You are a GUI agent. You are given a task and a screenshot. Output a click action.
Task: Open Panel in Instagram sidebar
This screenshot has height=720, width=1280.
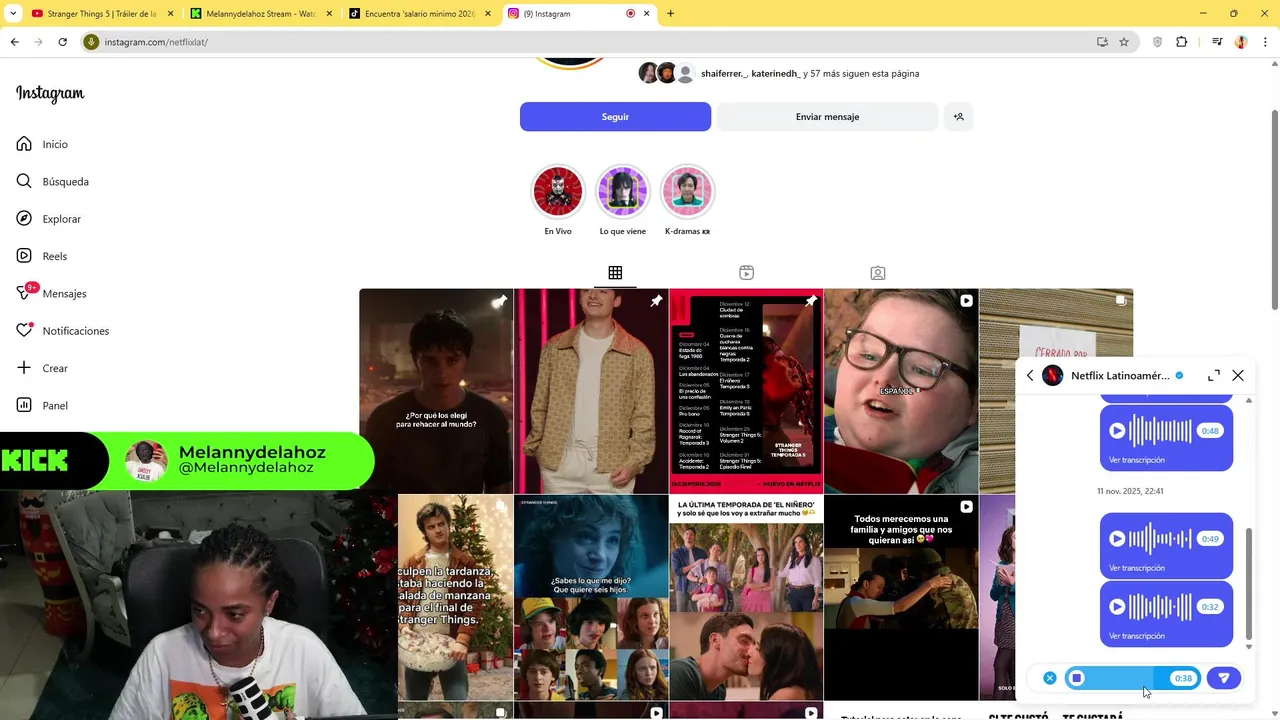pos(42,405)
